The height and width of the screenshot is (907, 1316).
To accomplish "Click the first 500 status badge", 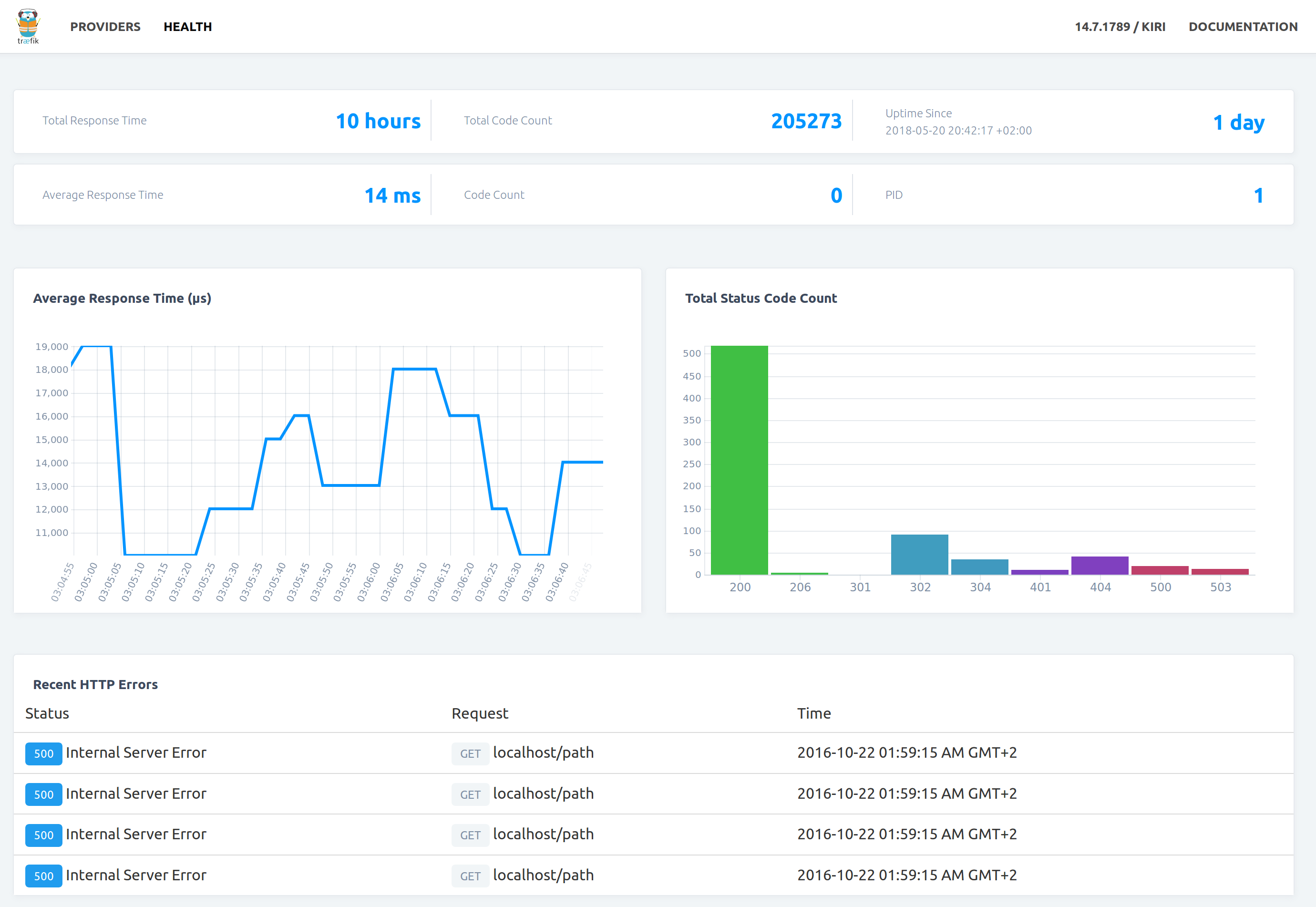I will (x=43, y=753).
